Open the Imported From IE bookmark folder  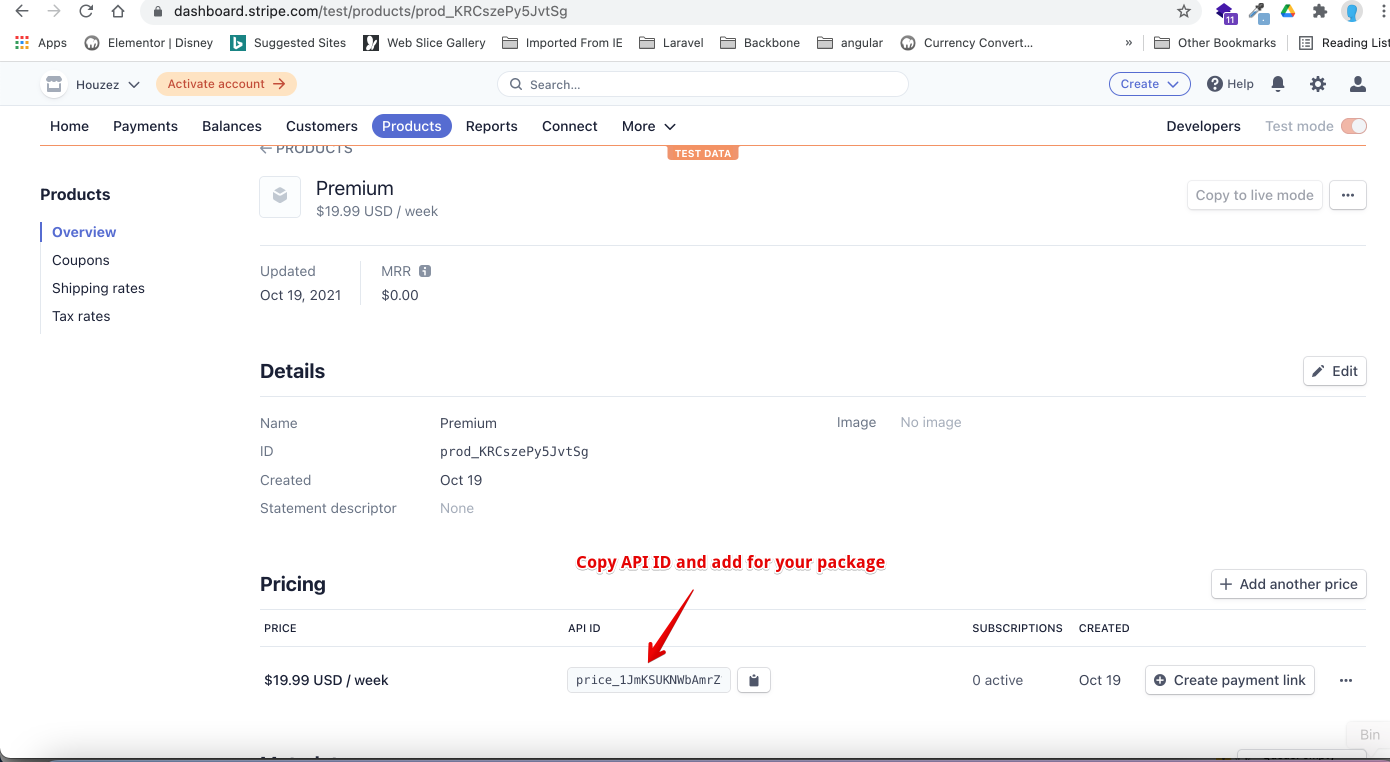coord(562,43)
